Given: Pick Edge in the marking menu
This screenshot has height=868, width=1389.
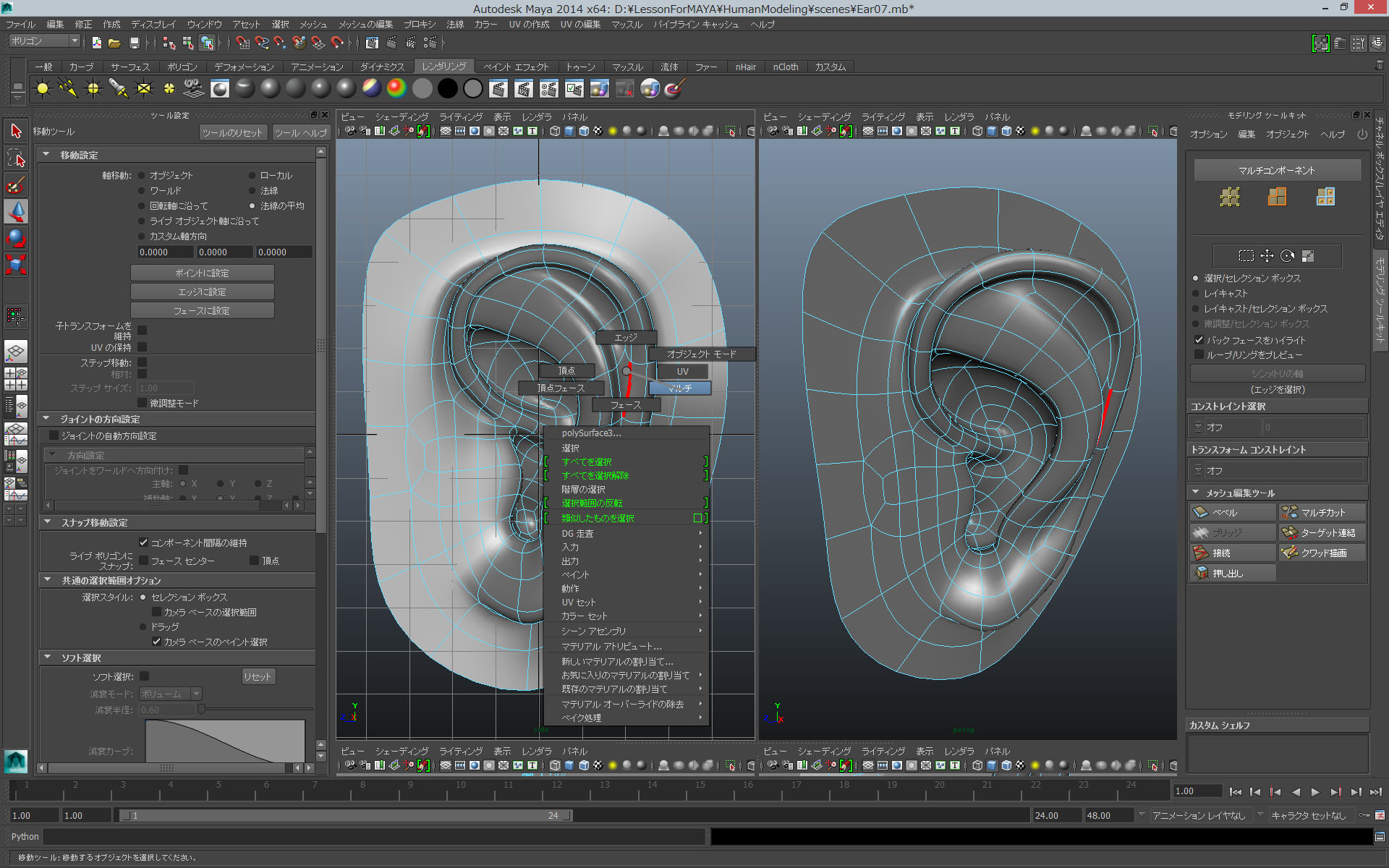Looking at the screenshot, I should 626,337.
